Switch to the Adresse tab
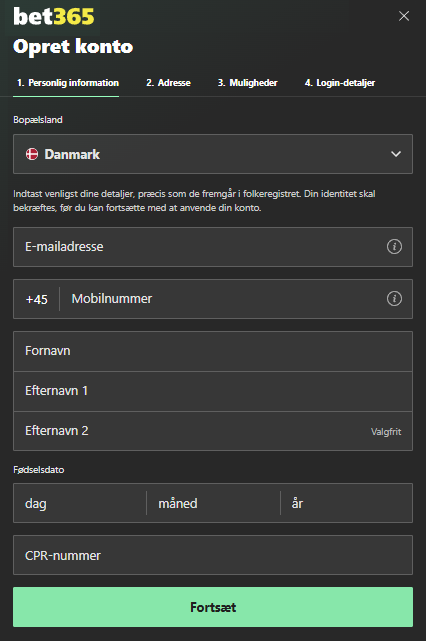 coord(168,83)
